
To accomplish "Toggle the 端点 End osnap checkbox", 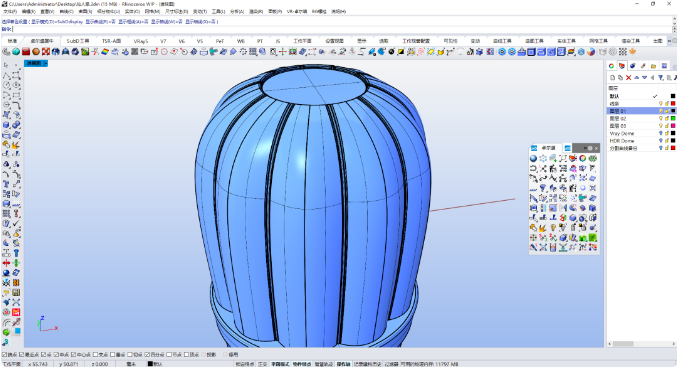I will click(x=9, y=355).
